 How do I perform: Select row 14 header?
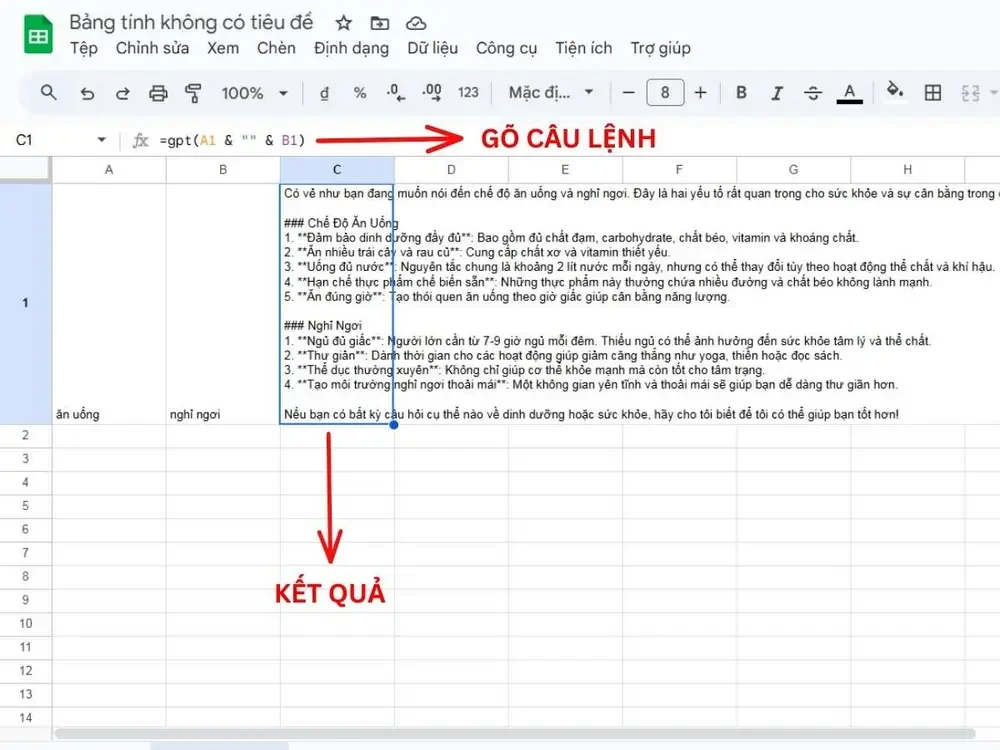click(x=26, y=717)
